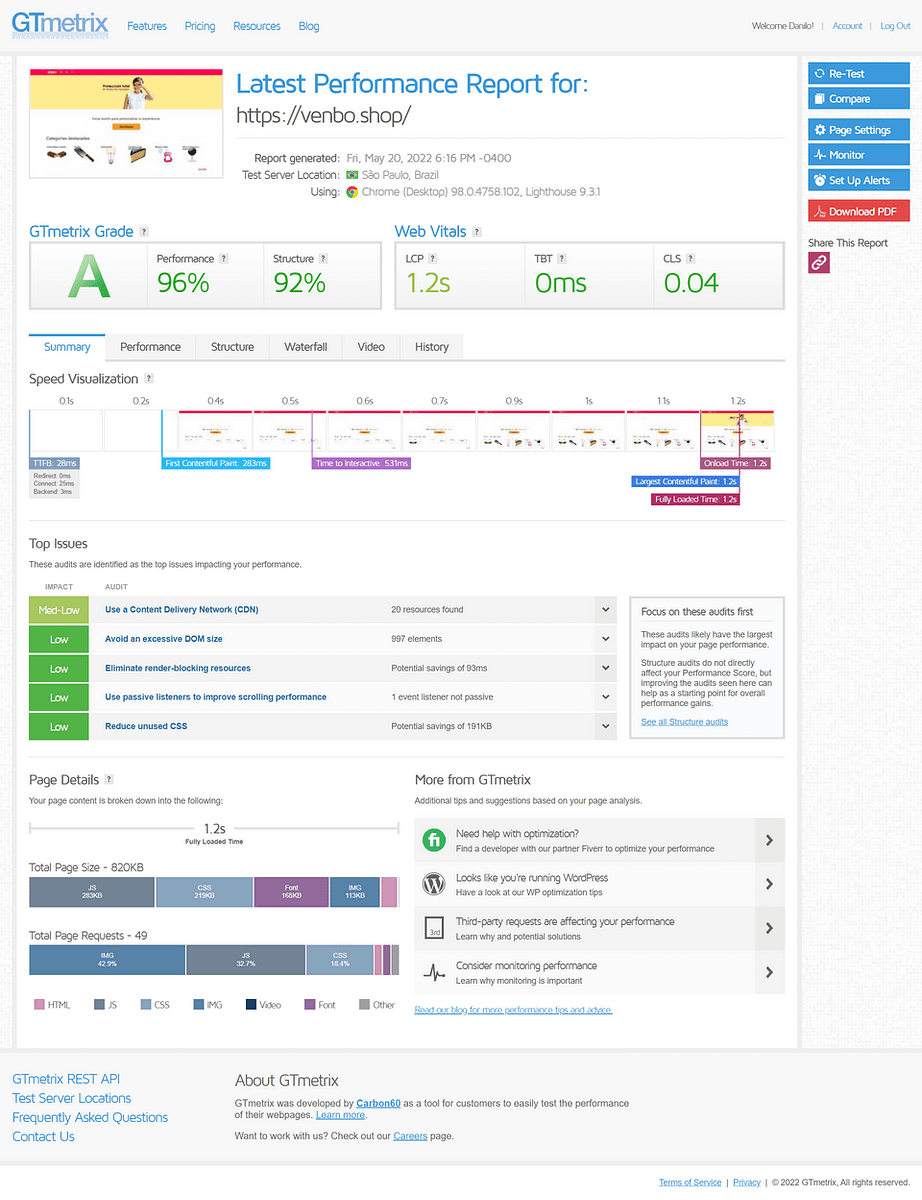Screen dimensions: 922x1200
Task: Click Eliminate render-blocking resources link
Action: tap(178, 668)
